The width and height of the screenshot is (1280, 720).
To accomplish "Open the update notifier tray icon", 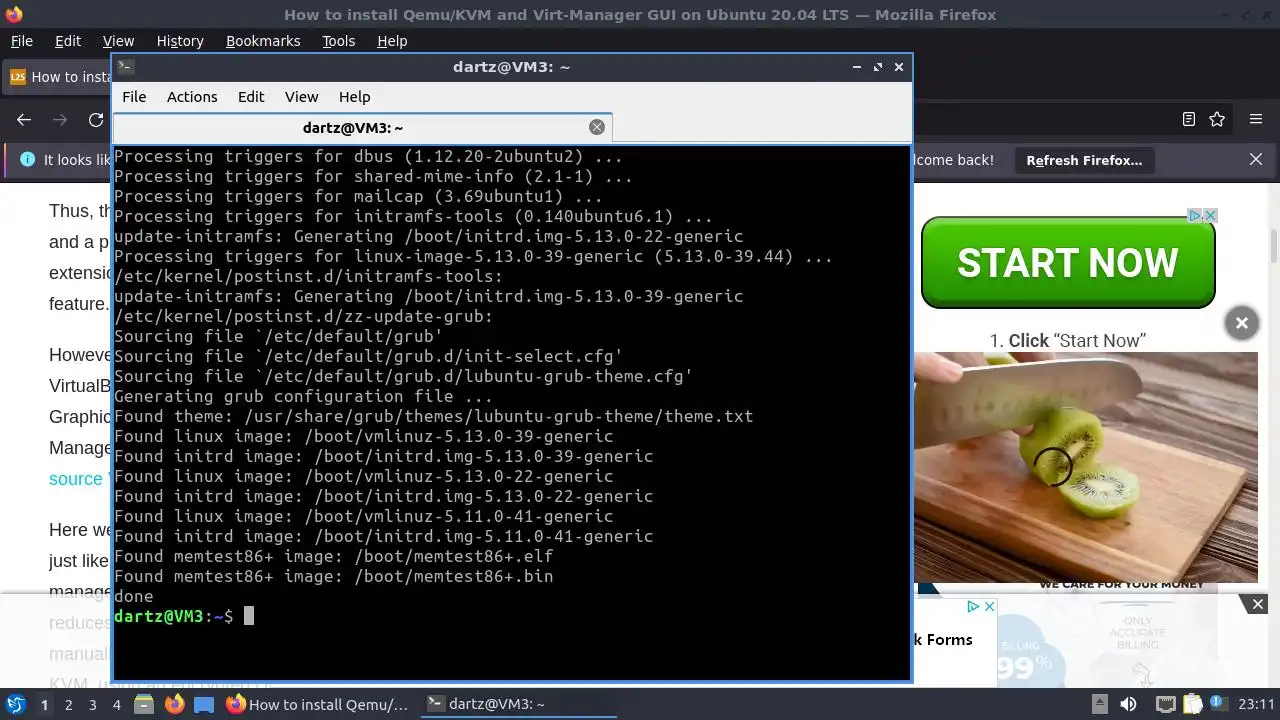I will tap(1221, 704).
